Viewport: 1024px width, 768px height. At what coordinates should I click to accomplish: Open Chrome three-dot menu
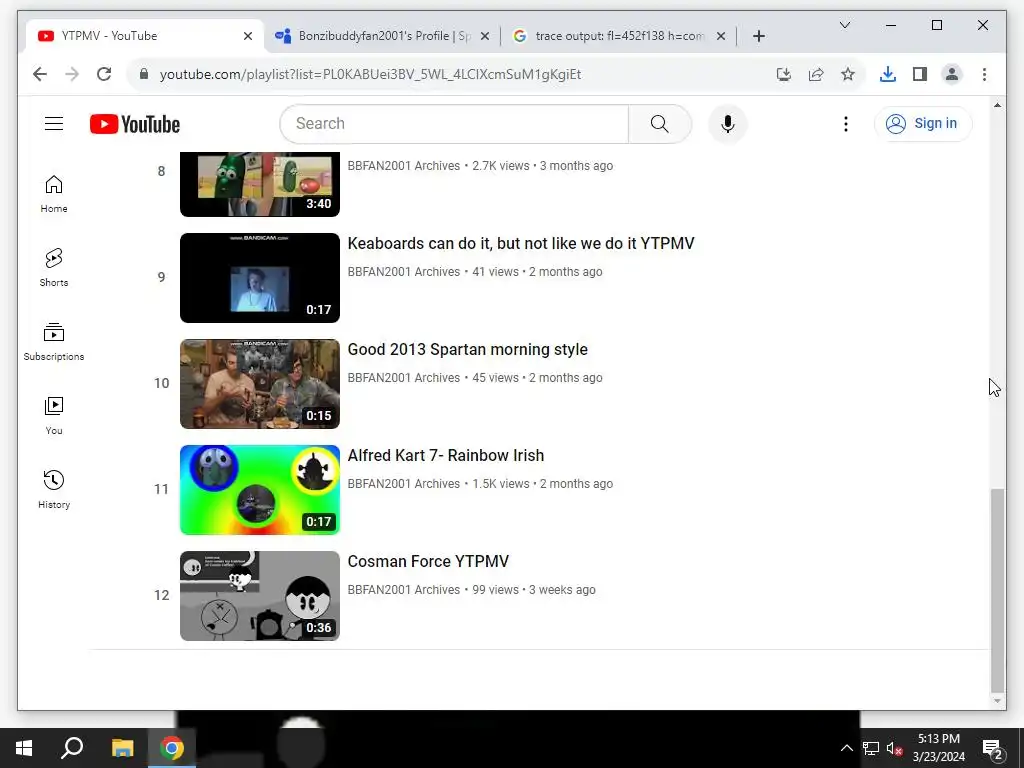[984, 74]
